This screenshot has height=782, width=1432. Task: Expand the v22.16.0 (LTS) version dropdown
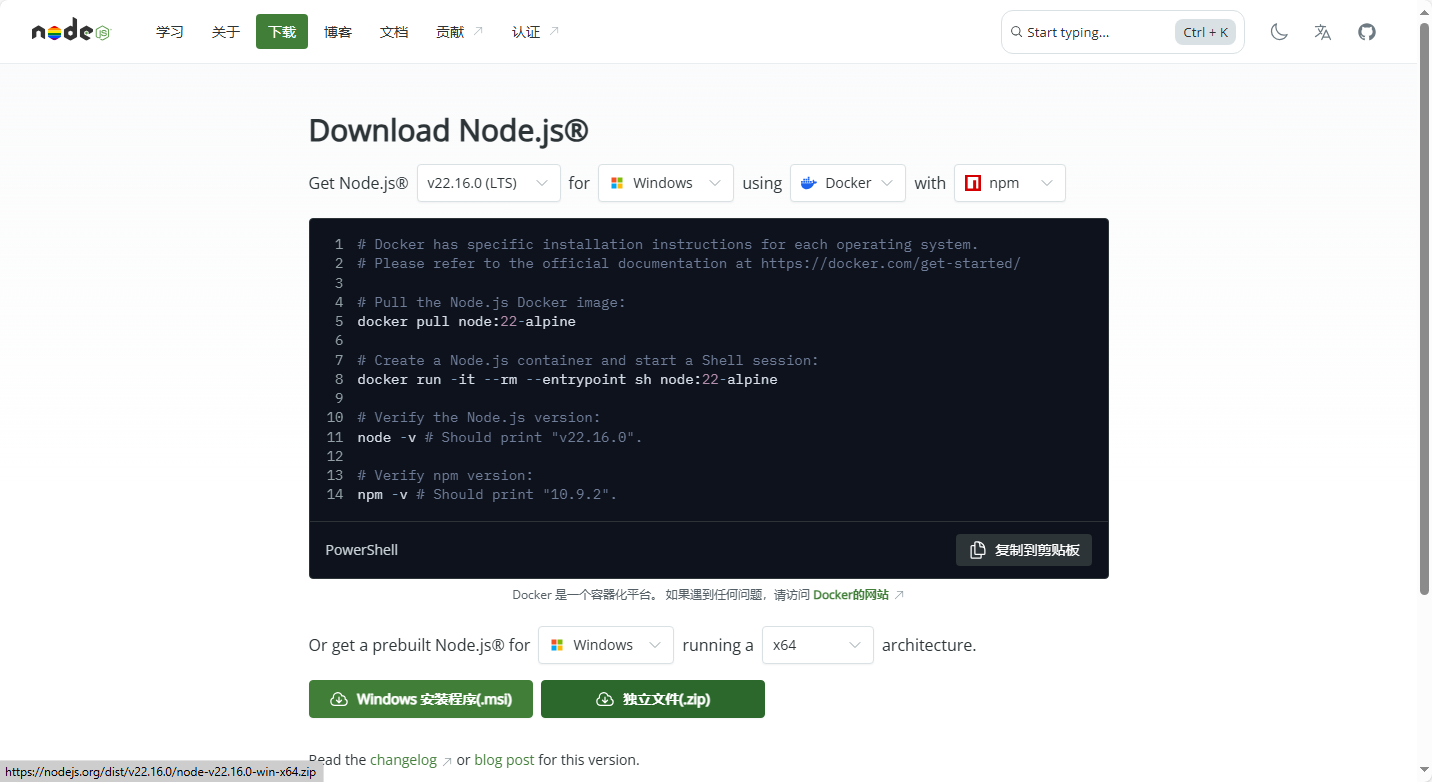(x=489, y=183)
